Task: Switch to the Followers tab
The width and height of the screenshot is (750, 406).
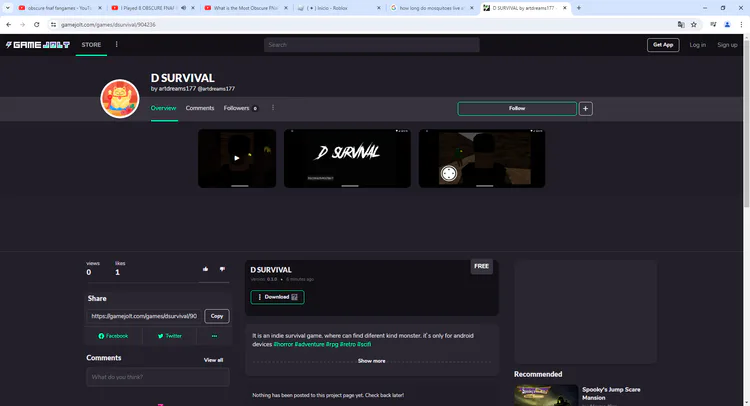Action: pyautogui.click(x=241, y=108)
